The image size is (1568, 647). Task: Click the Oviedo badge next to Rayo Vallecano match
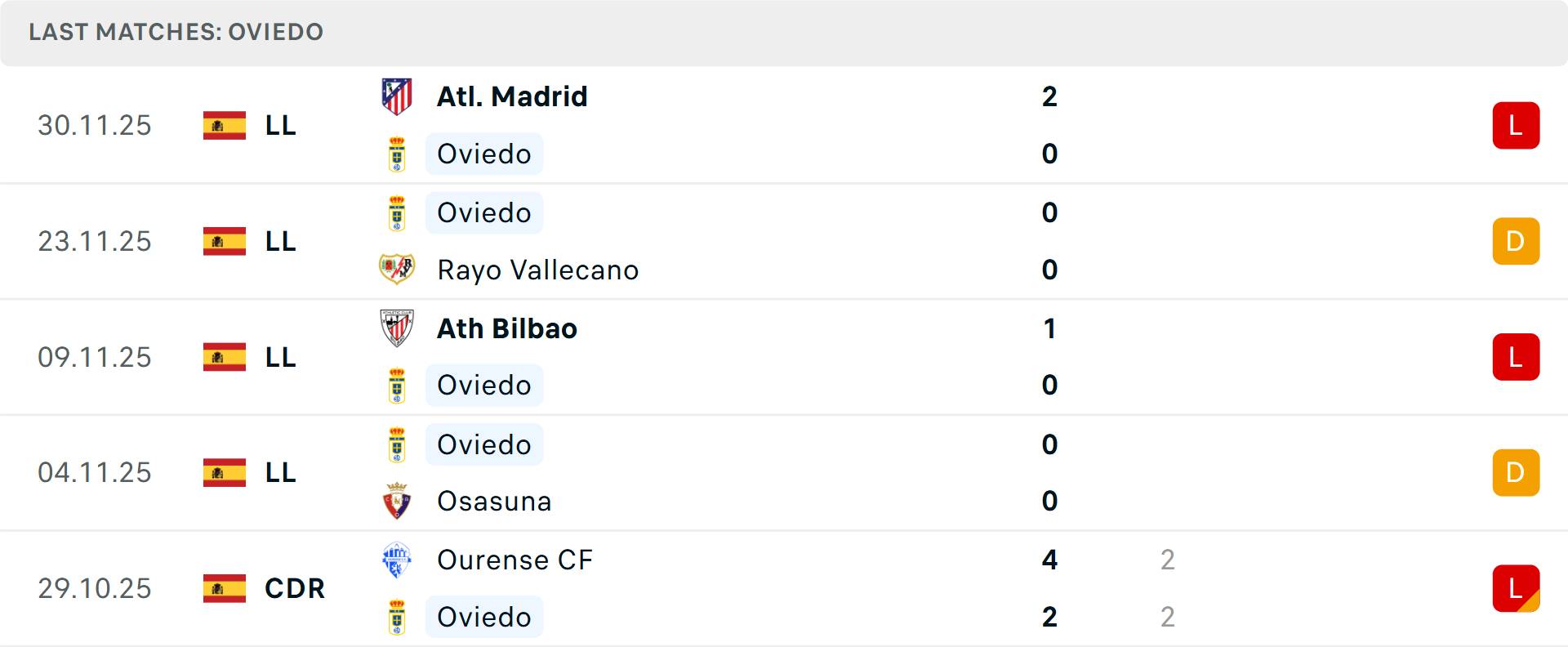click(x=397, y=212)
